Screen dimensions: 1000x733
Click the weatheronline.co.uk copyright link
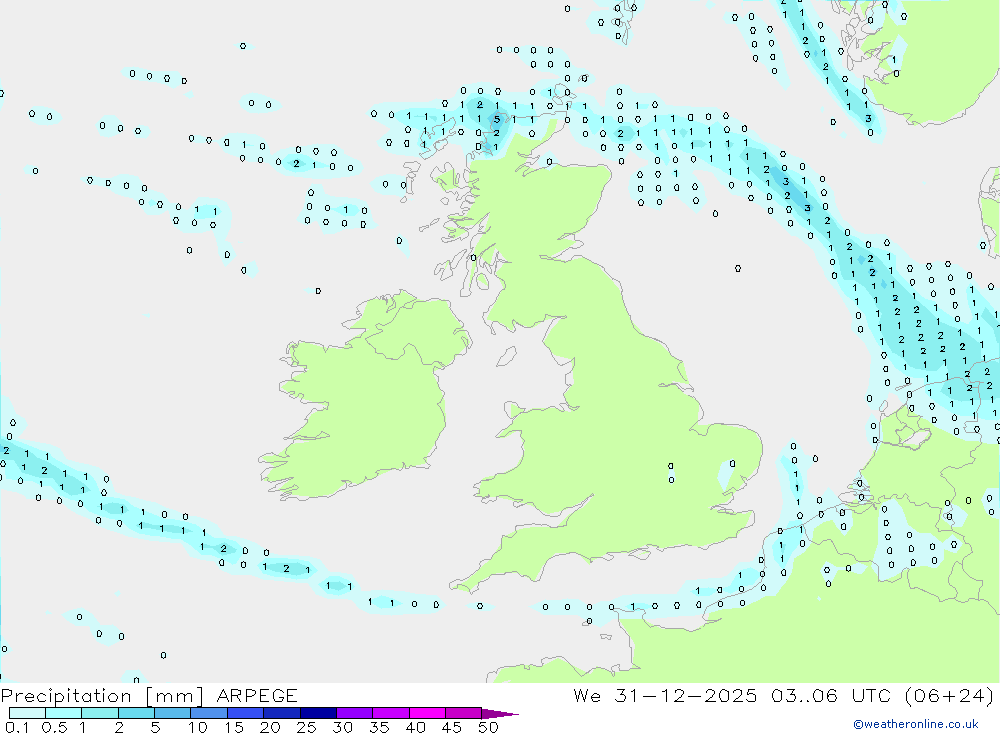916,724
